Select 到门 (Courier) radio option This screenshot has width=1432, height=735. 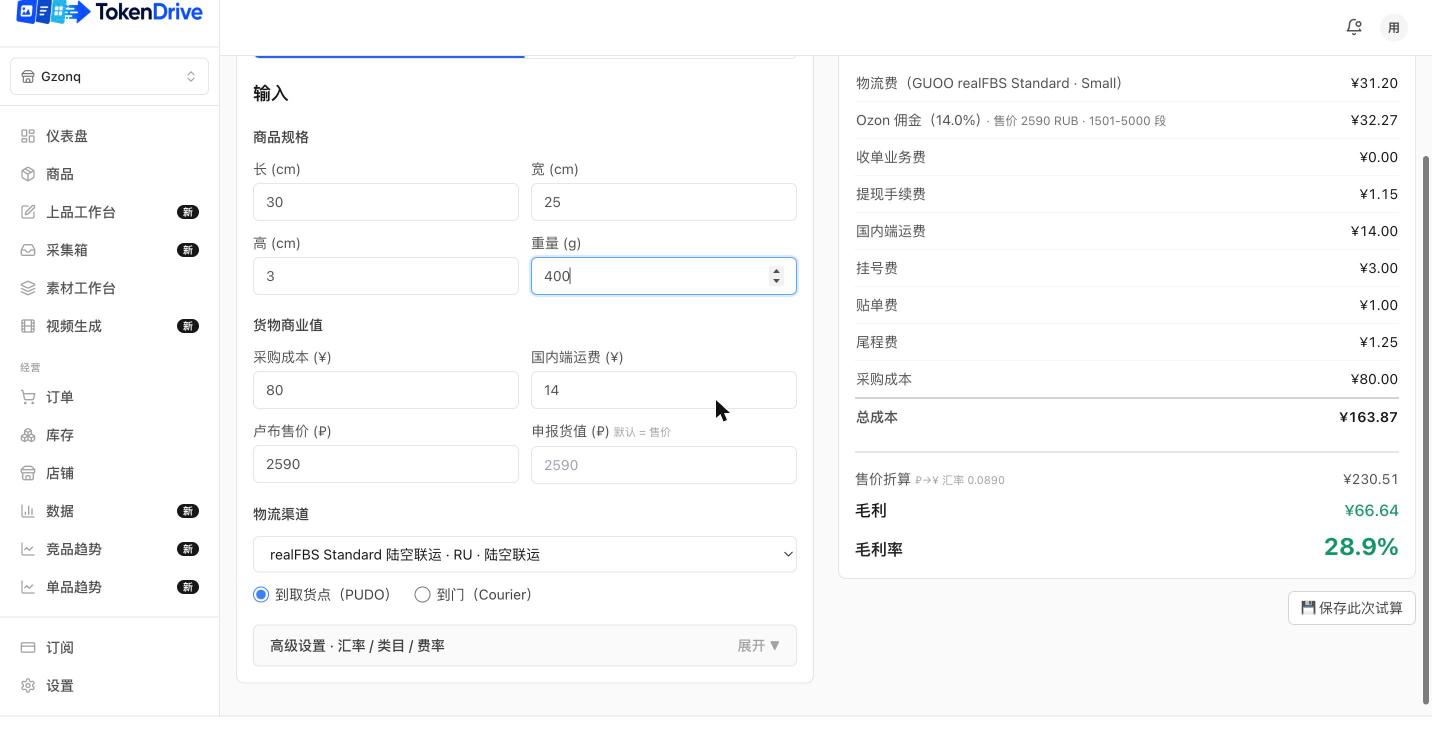tap(422, 594)
